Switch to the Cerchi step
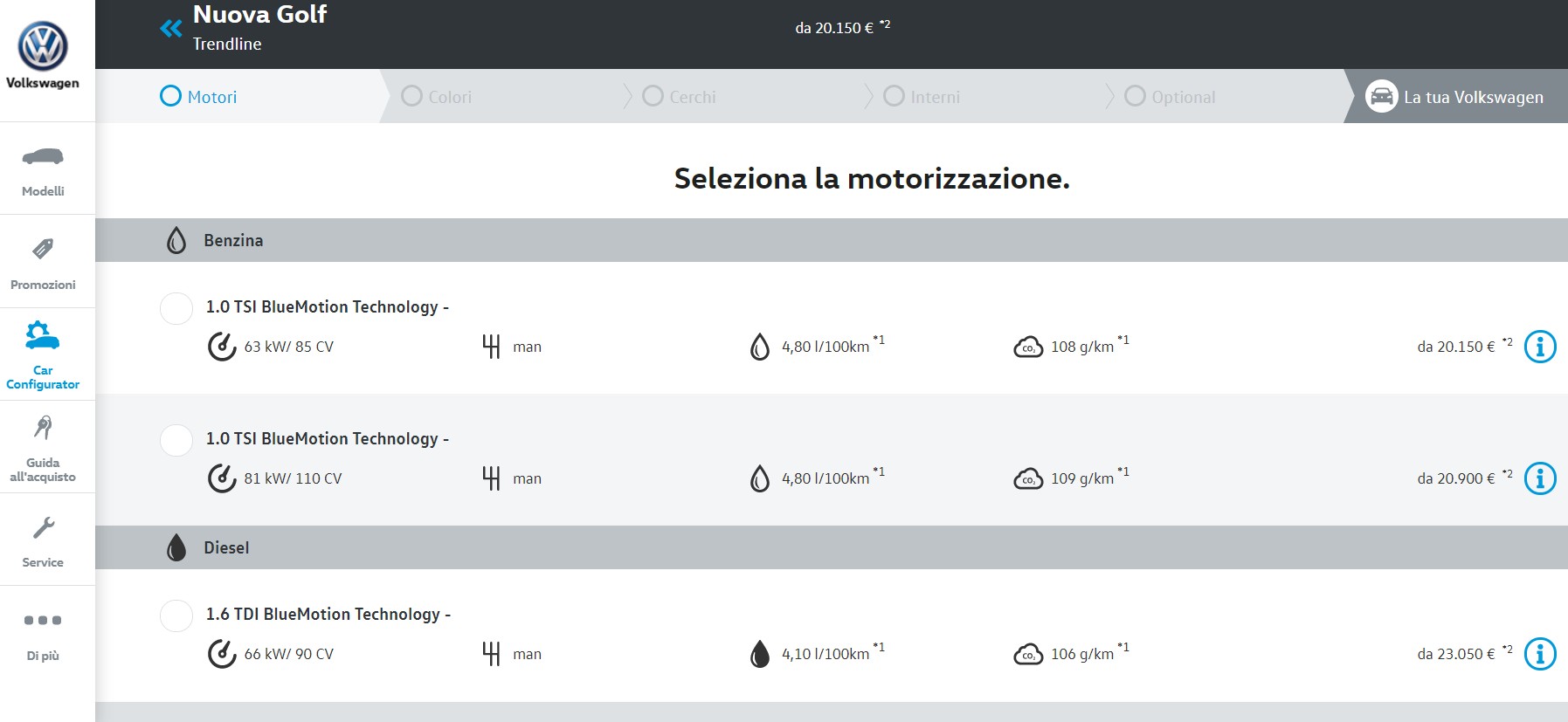The image size is (1568, 722). 679,97
